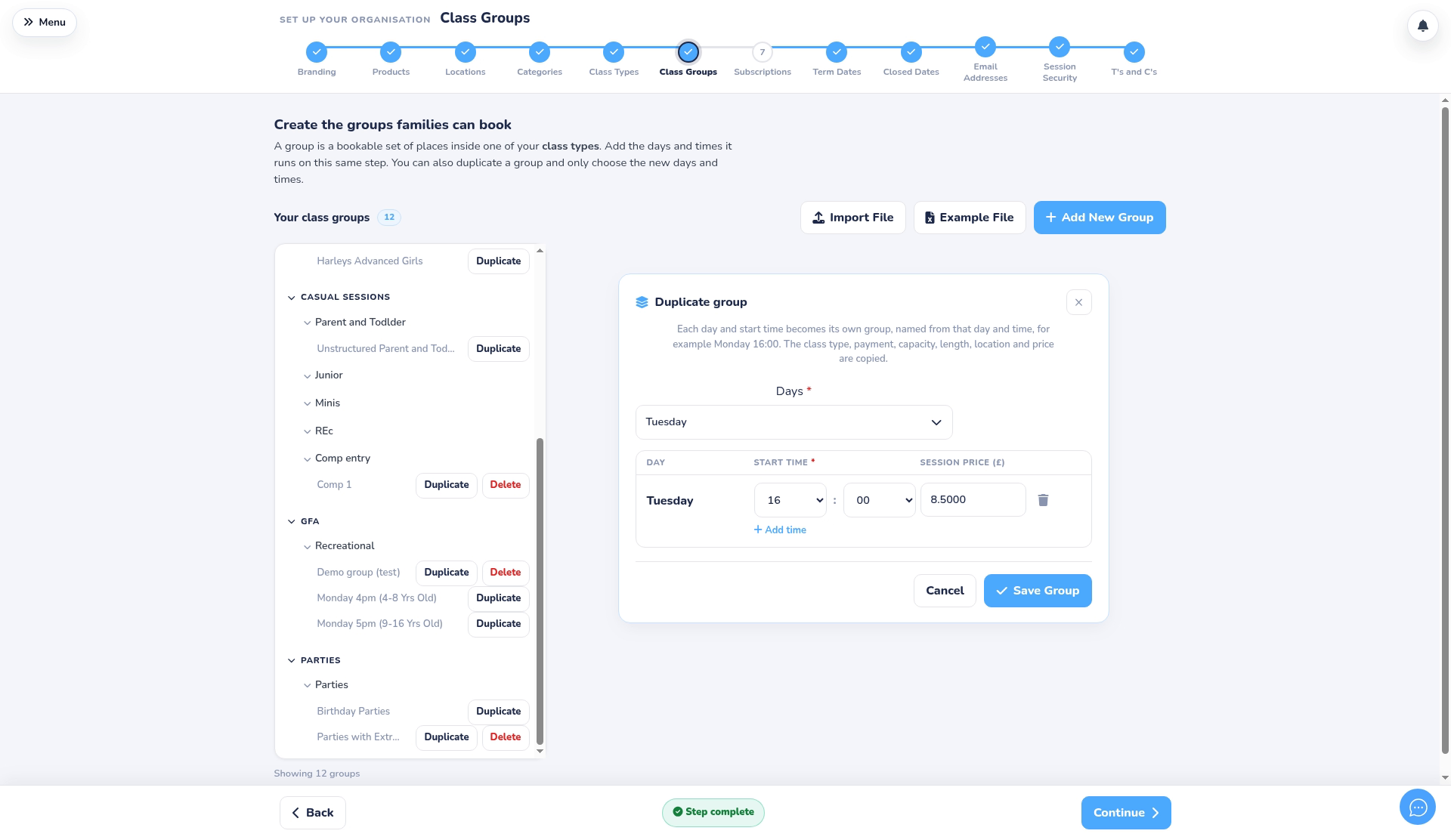Collapse the PARTIES category
1451x840 pixels.
292,660
